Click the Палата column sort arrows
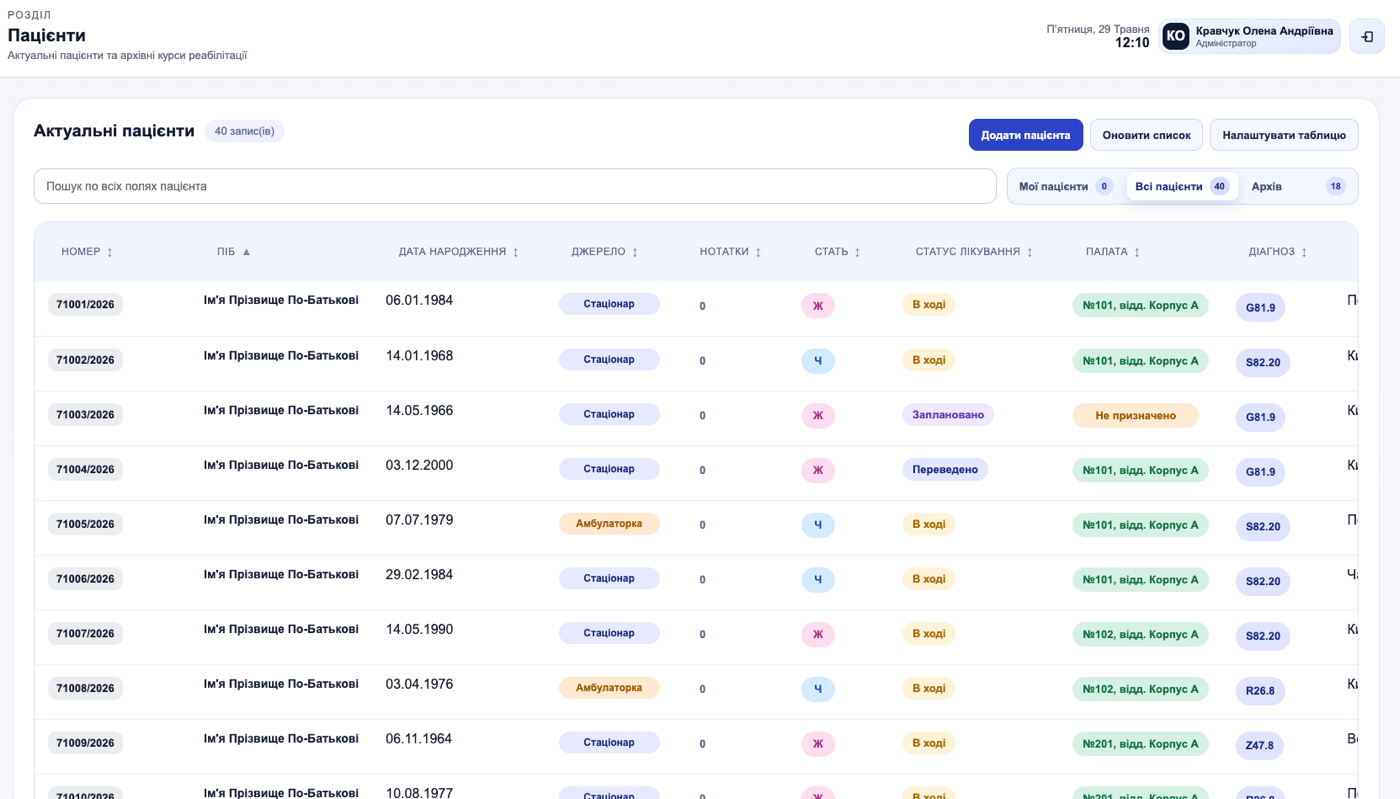Screen dimensions: 1400x799 tap(1137, 252)
